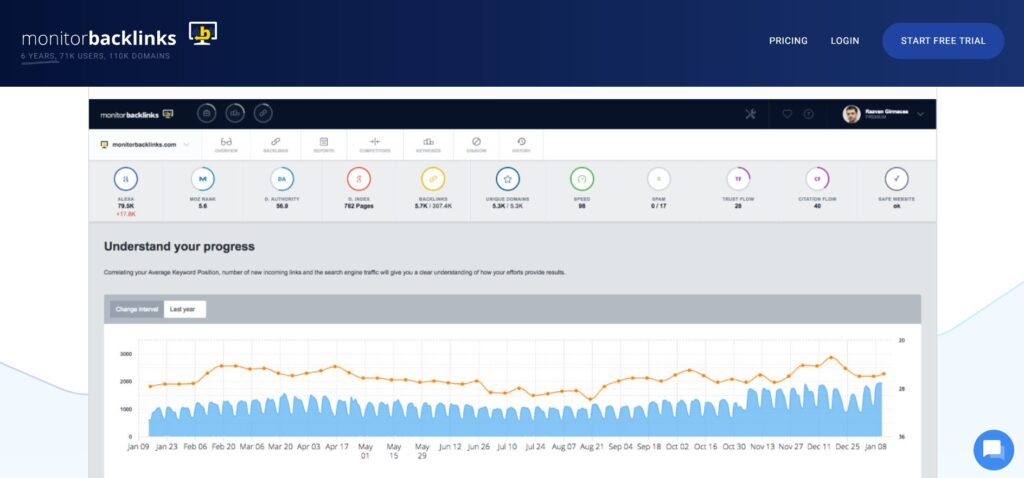Click the 0 / 17 spam value
The width and height of the screenshot is (1024, 478).
point(659,206)
